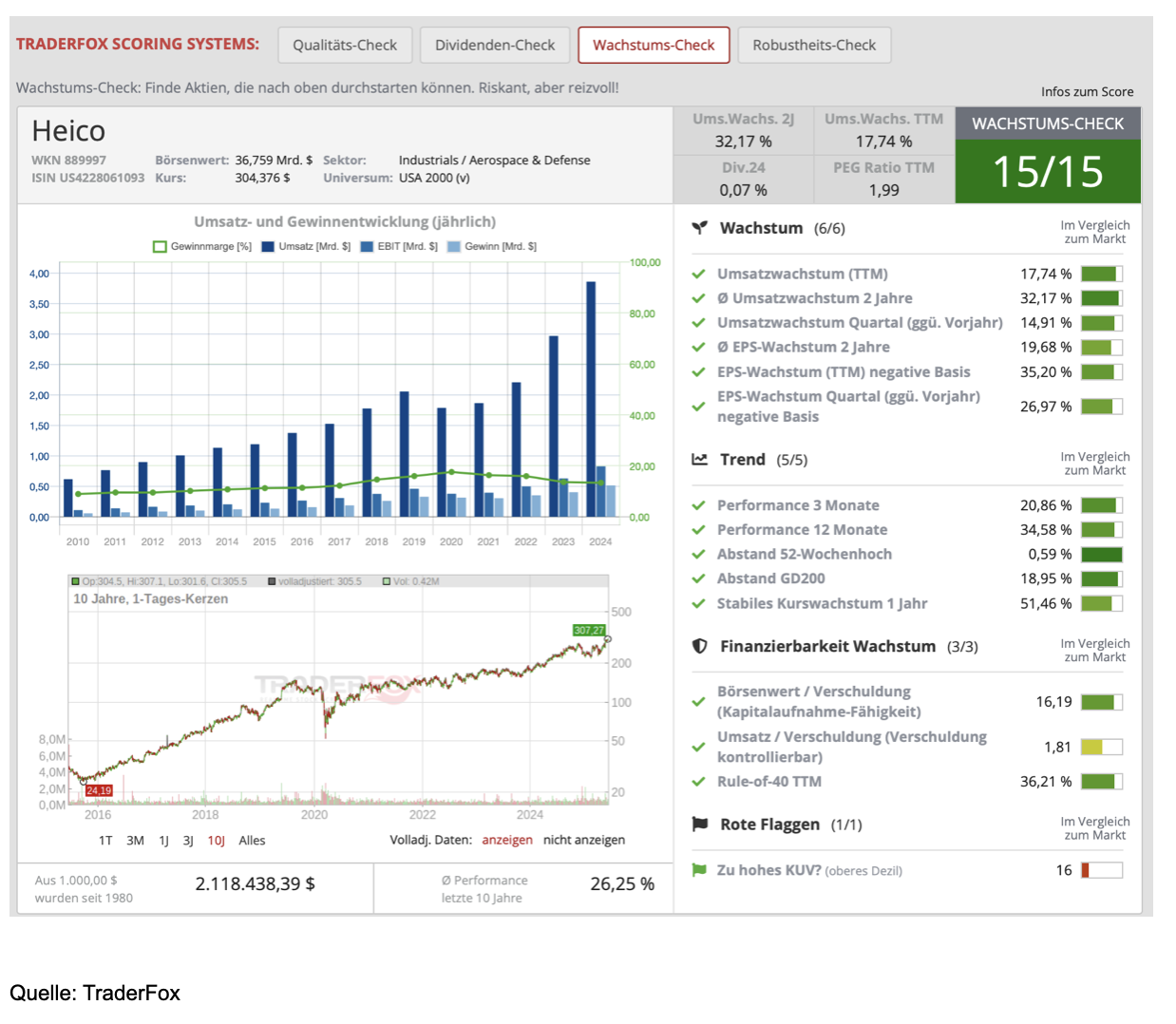This screenshot has height=1024, width=1176.
Task: Show the Alles chart range
Action: pyautogui.click(x=252, y=841)
